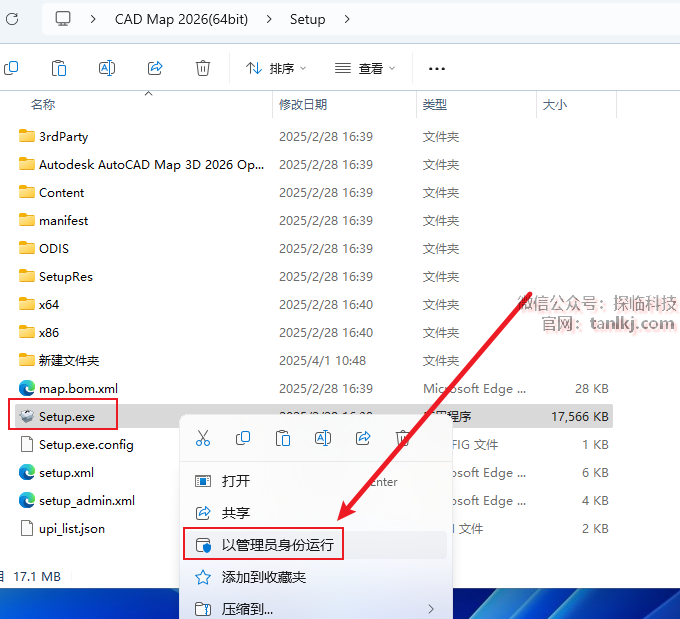This screenshot has height=619, width=680.
Task: Click the refresh icon in the address bar
Action: [12, 19]
